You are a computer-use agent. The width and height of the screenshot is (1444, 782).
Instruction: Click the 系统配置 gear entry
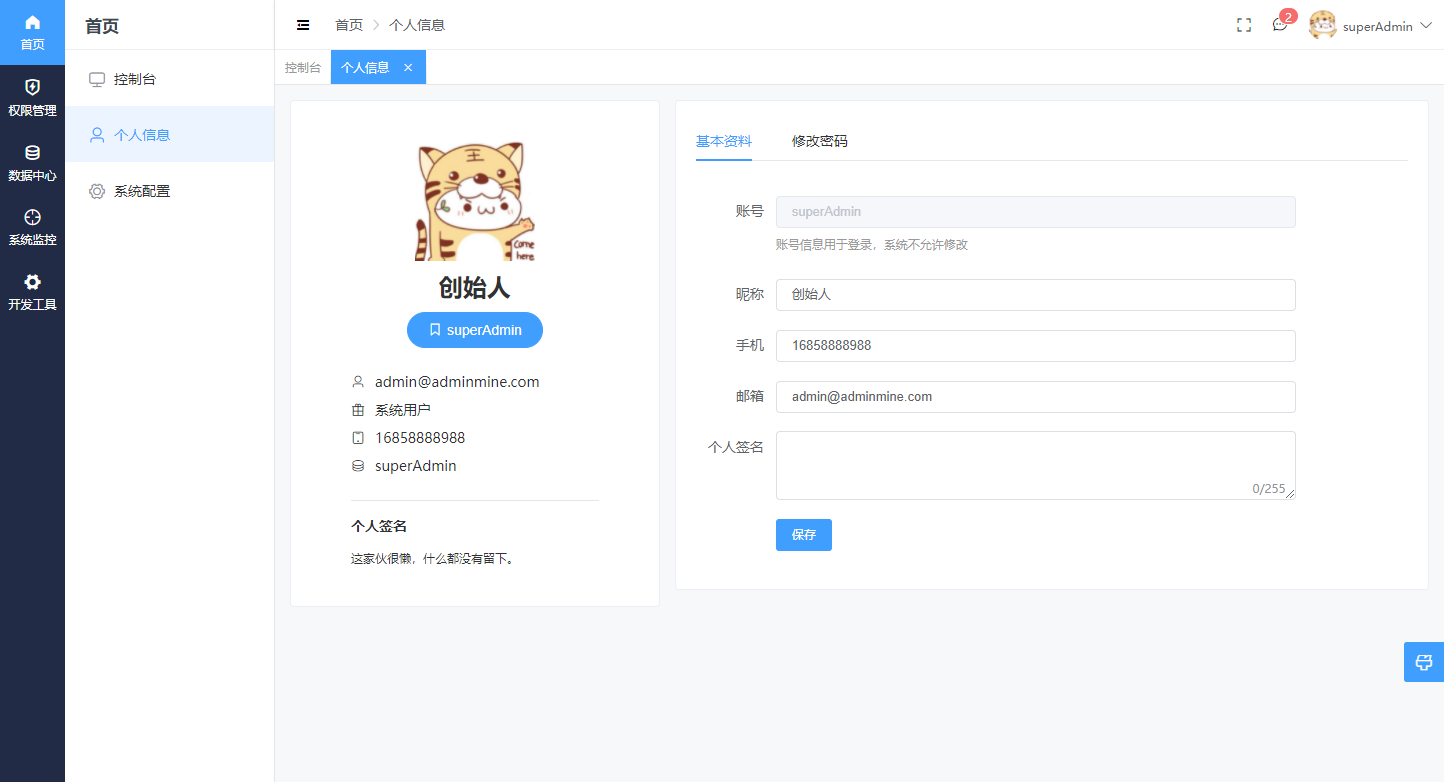tap(140, 190)
